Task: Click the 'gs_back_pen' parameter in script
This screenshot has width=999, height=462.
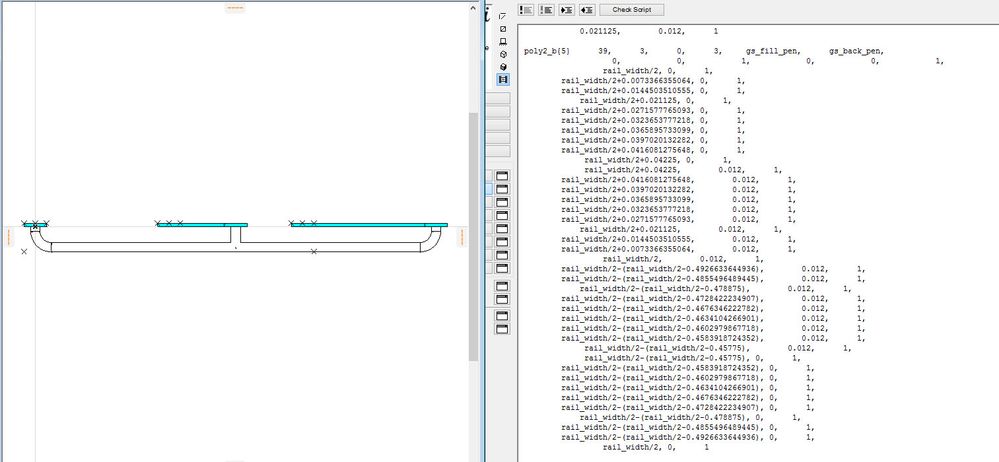Action: 856,51
